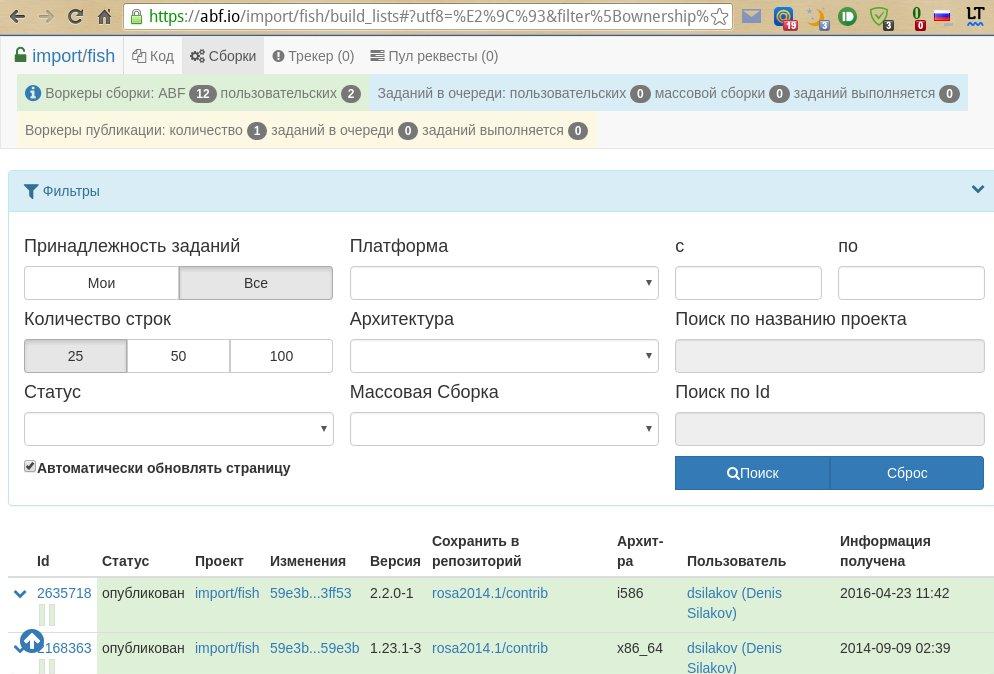Open the mail envelope extension icon

coord(751,17)
